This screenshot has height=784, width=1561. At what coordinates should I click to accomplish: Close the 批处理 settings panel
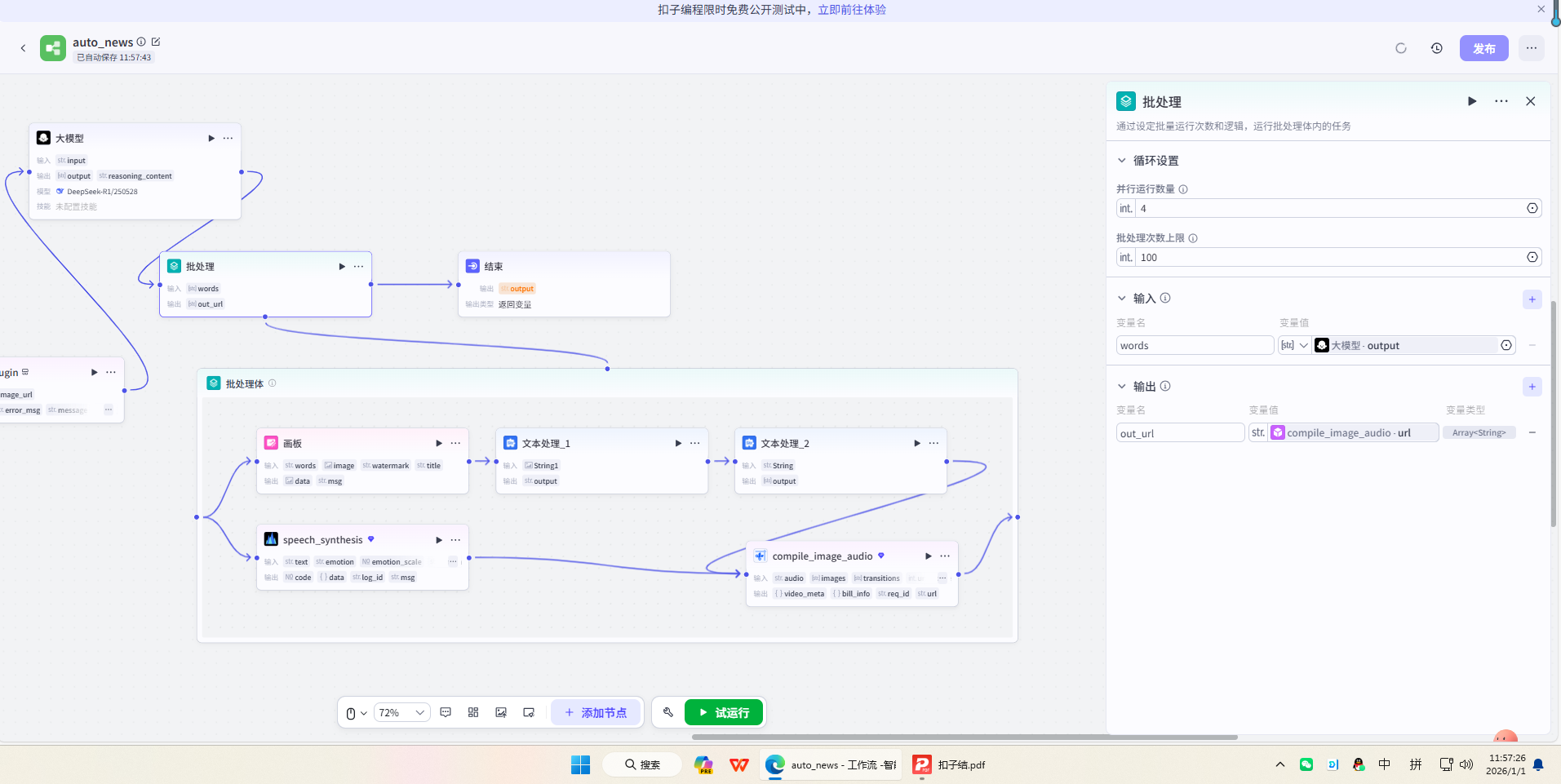point(1531,101)
